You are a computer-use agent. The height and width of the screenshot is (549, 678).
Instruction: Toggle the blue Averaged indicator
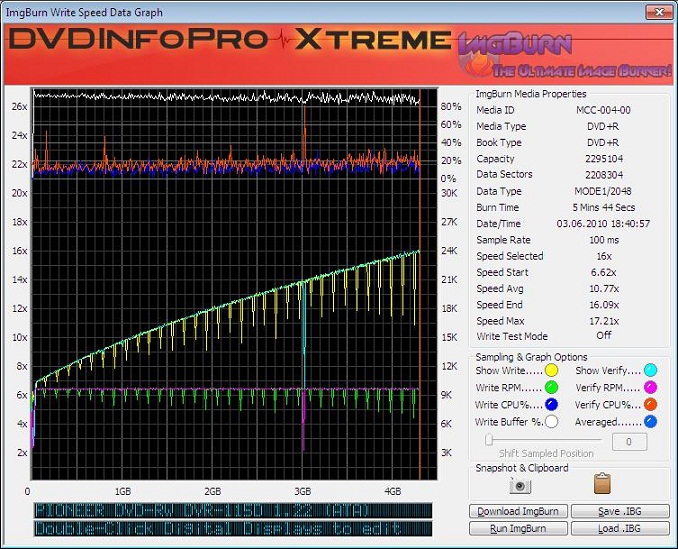click(x=651, y=423)
